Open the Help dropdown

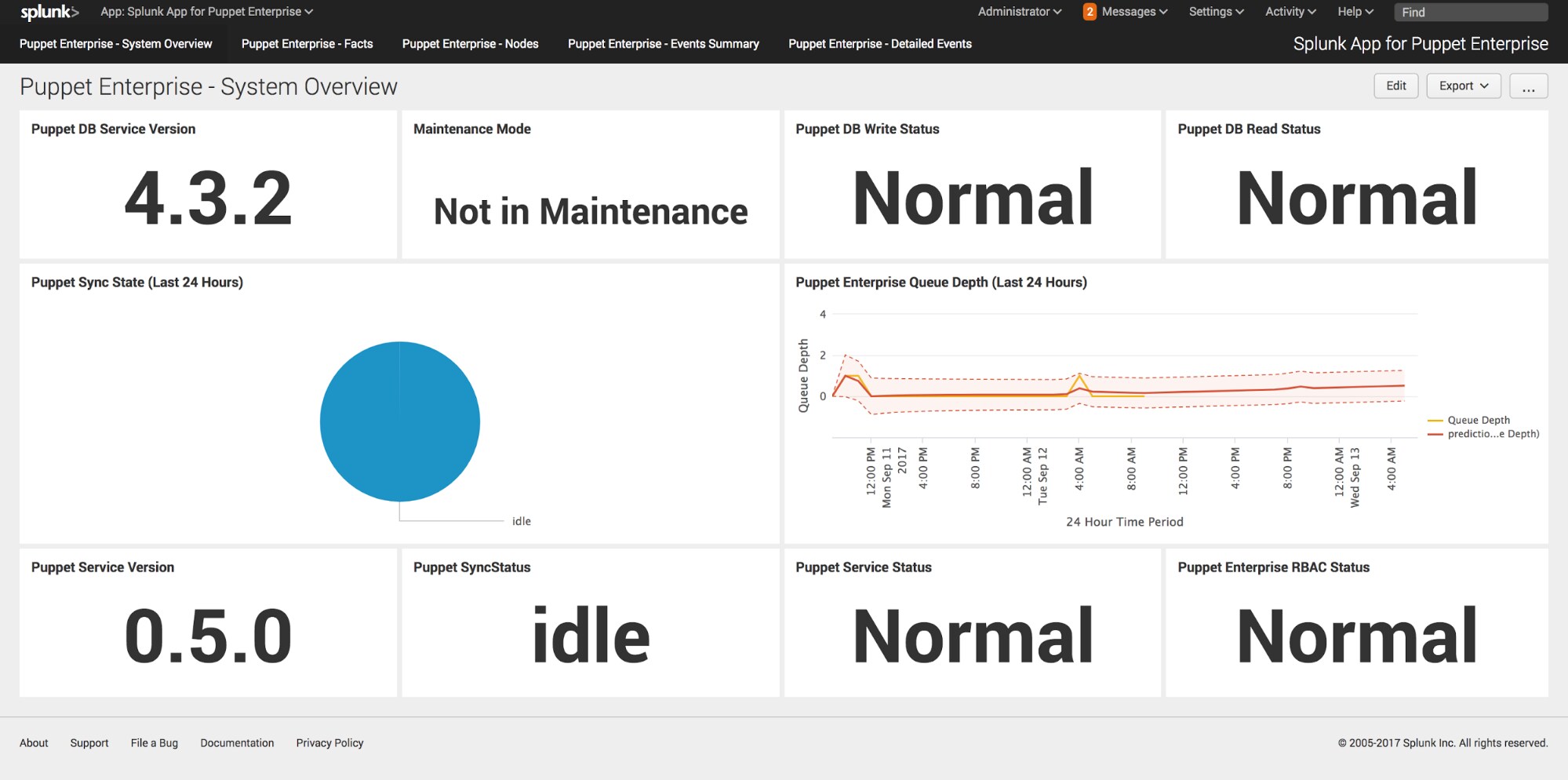tap(1355, 12)
